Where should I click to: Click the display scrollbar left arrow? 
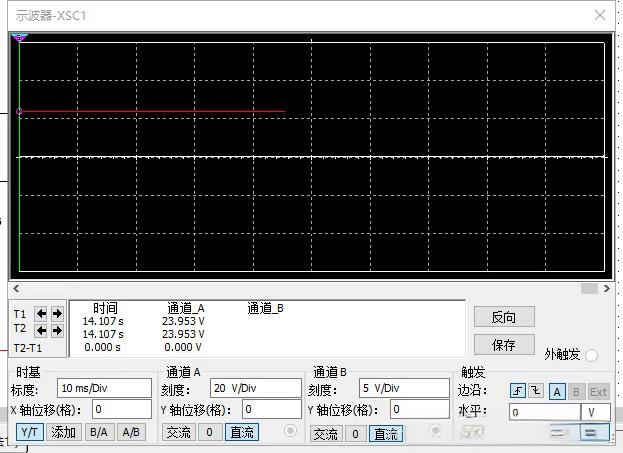click(x=16, y=288)
